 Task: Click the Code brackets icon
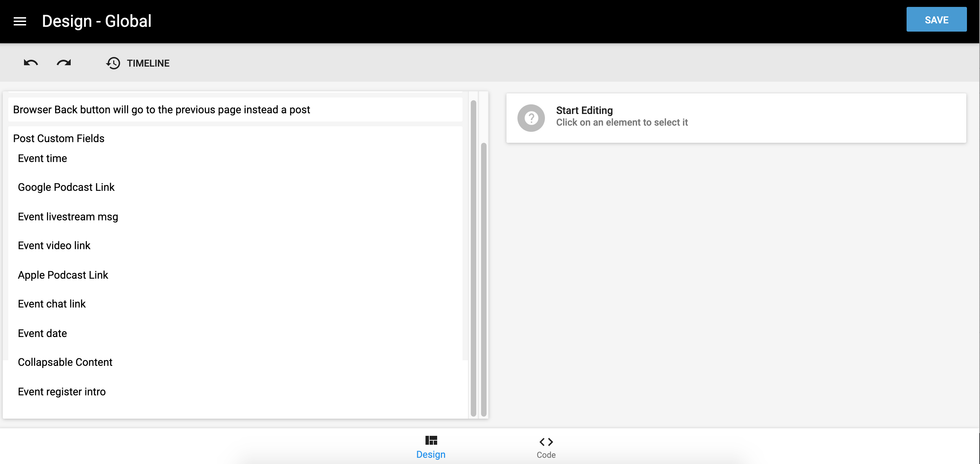(546, 441)
